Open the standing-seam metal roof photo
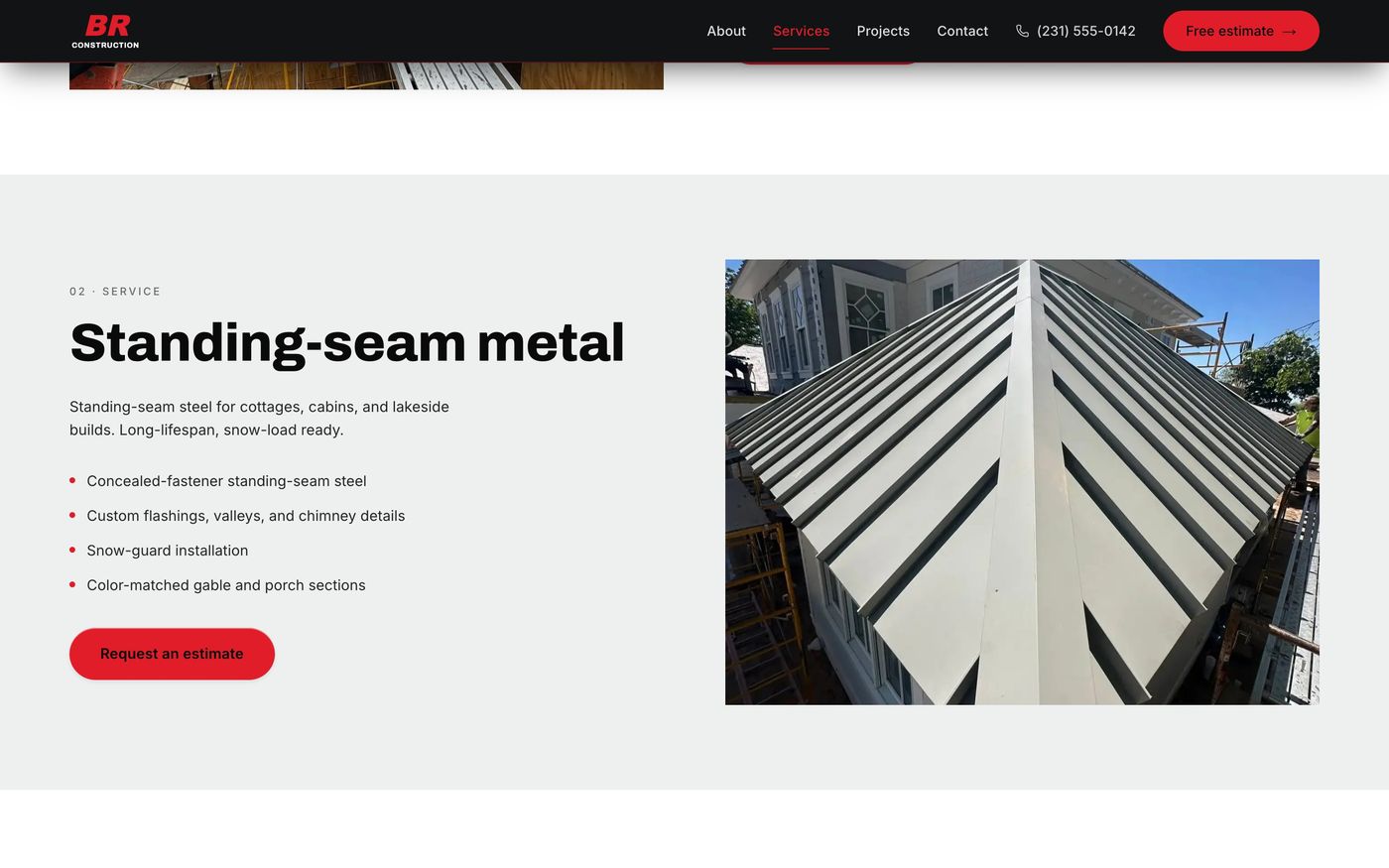The height and width of the screenshot is (868, 1389). point(1022,482)
